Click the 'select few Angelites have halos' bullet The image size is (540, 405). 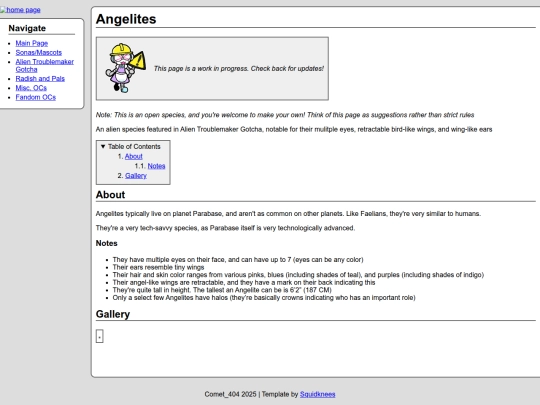click(264, 298)
